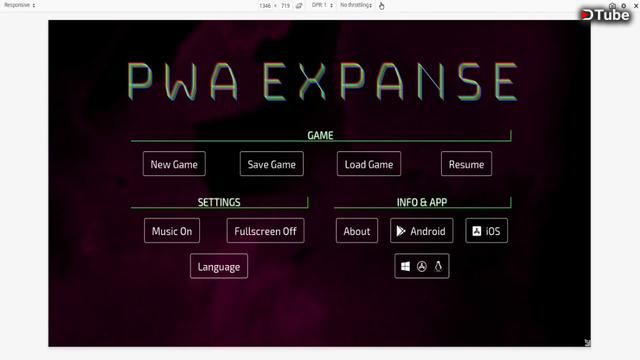This screenshot has height=360, width=640.
Task: Close responsive design mode
Action: tap(636, 6)
